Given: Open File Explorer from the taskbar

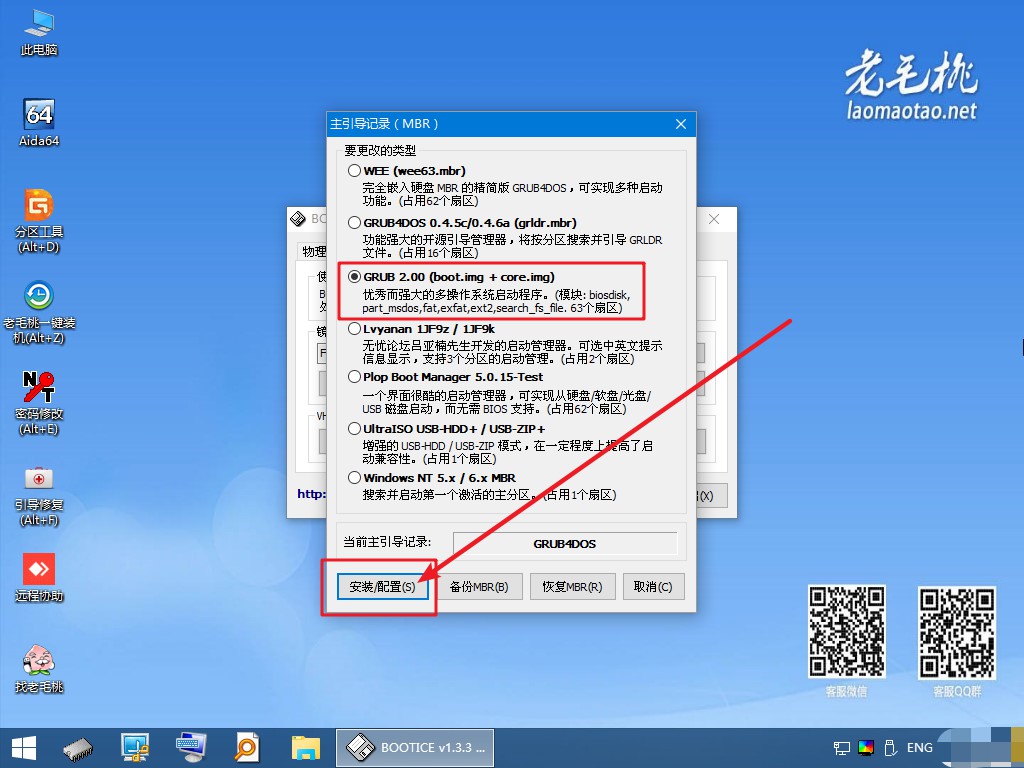Looking at the screenshot, I should click(x=306, y=748).
